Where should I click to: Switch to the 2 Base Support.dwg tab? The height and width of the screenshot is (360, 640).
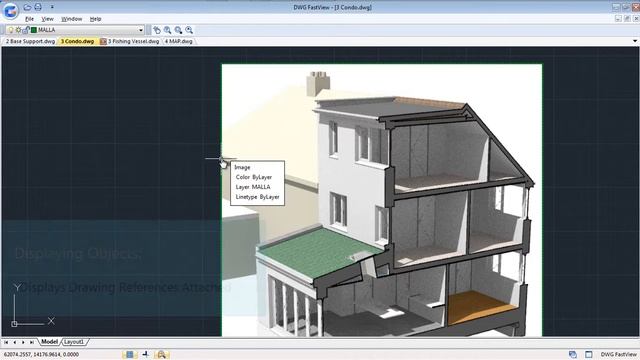coord(30,41)
